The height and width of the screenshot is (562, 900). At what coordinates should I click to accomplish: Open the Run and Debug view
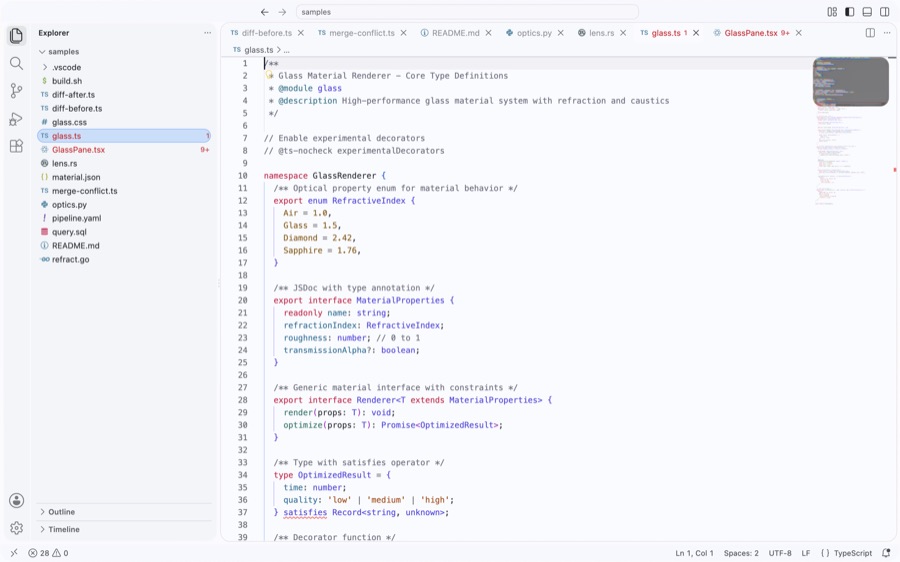tap(16, 118)
